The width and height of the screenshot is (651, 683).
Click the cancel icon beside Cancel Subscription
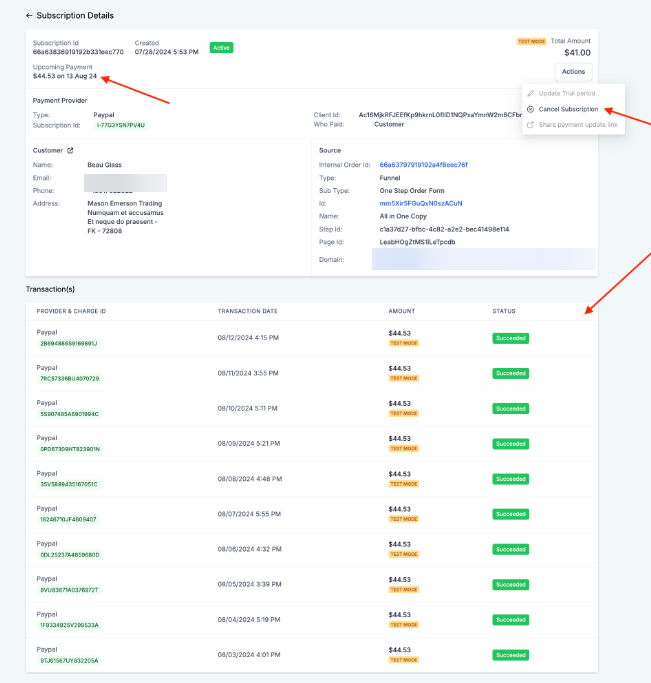tap(530, 109)
